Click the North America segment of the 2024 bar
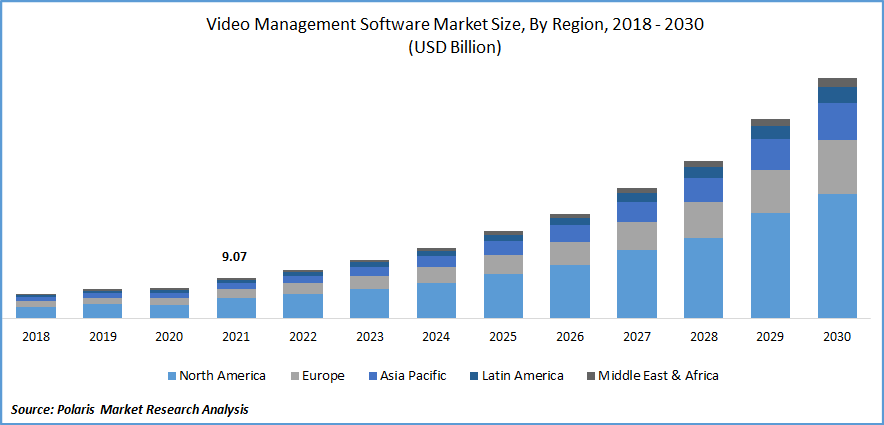This screenshot has height=425, width=884. point(436,301)
